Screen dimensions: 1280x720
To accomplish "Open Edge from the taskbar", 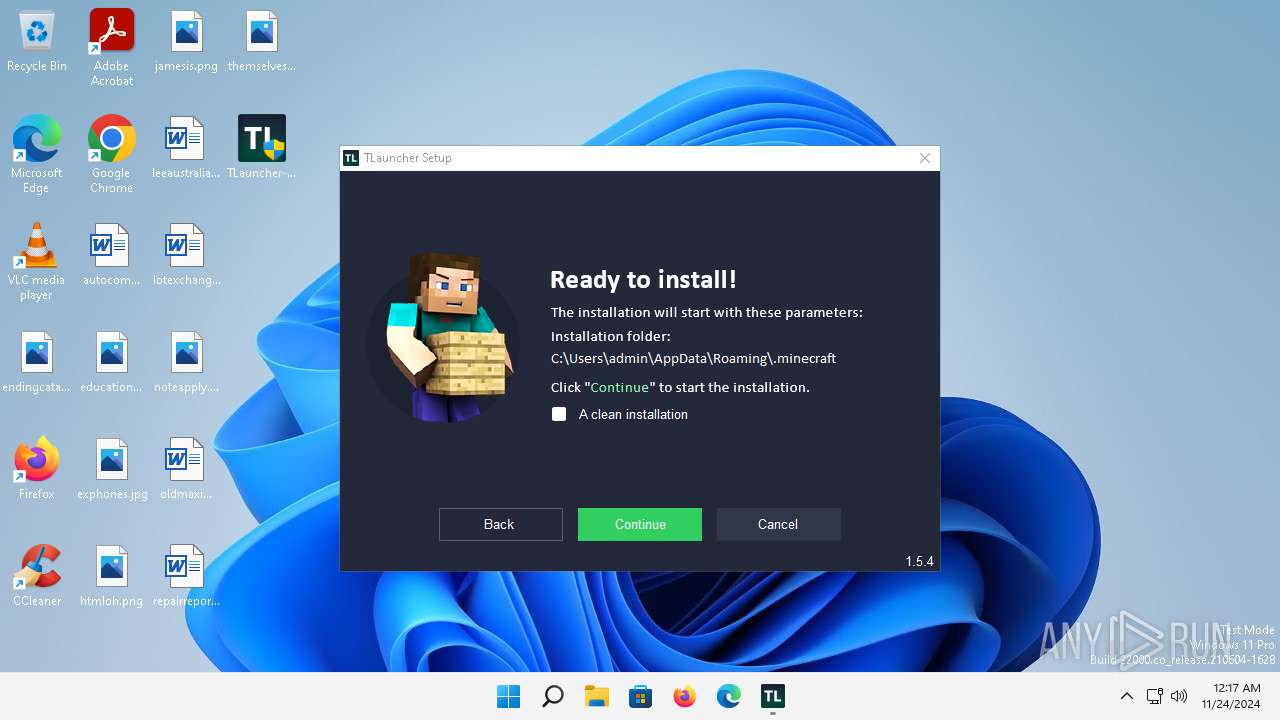I will point(729,696).
